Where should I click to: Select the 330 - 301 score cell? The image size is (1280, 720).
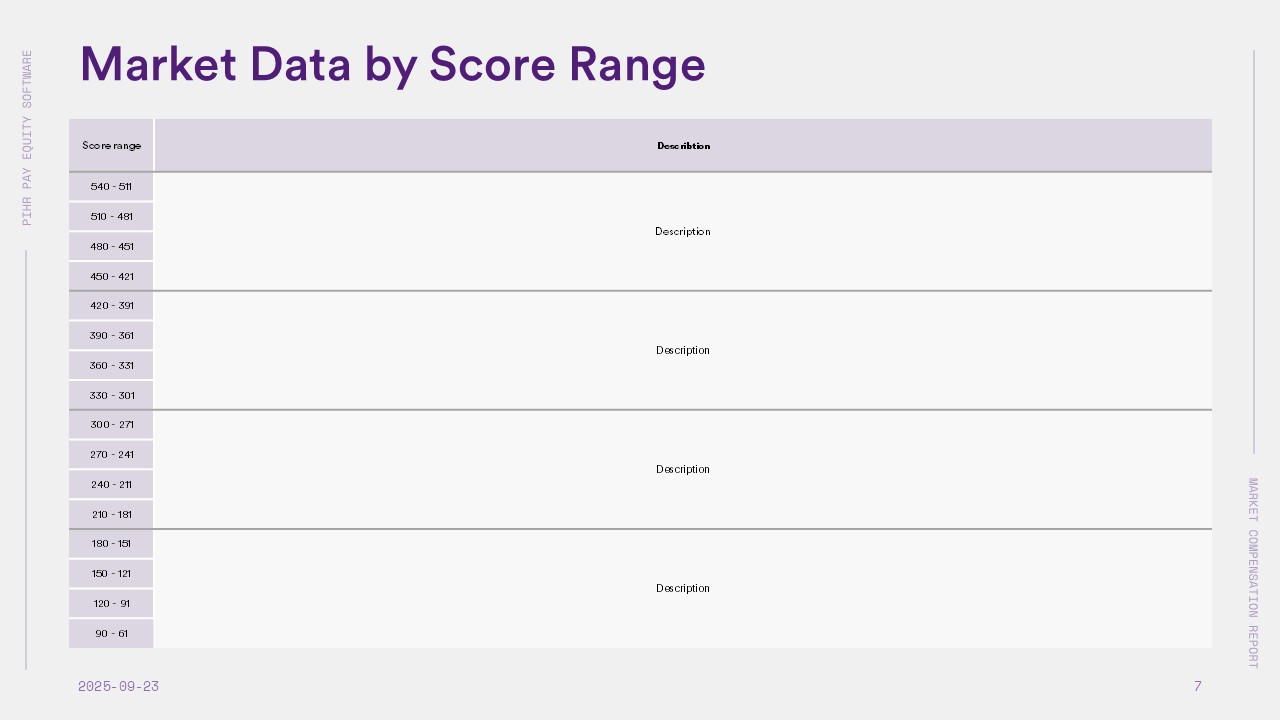pyautogui.click(x=111, y=396)
